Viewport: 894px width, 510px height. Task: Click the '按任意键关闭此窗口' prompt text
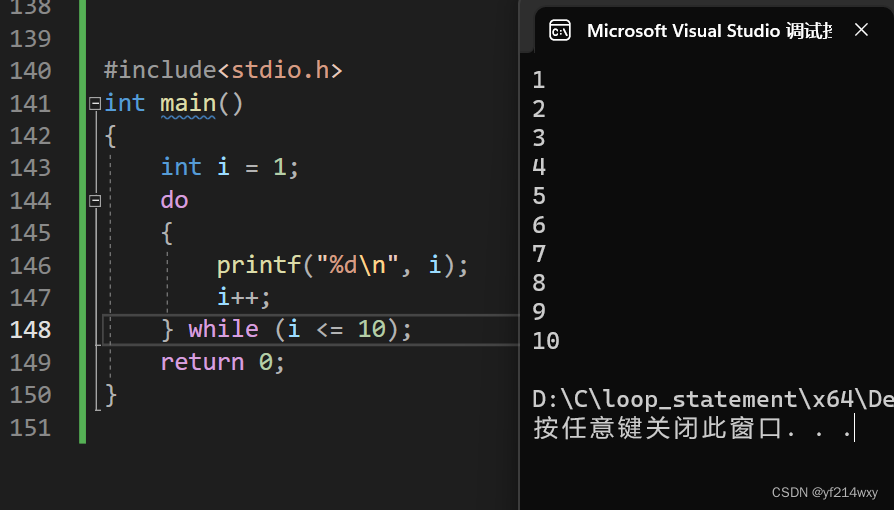pos(657,428)
